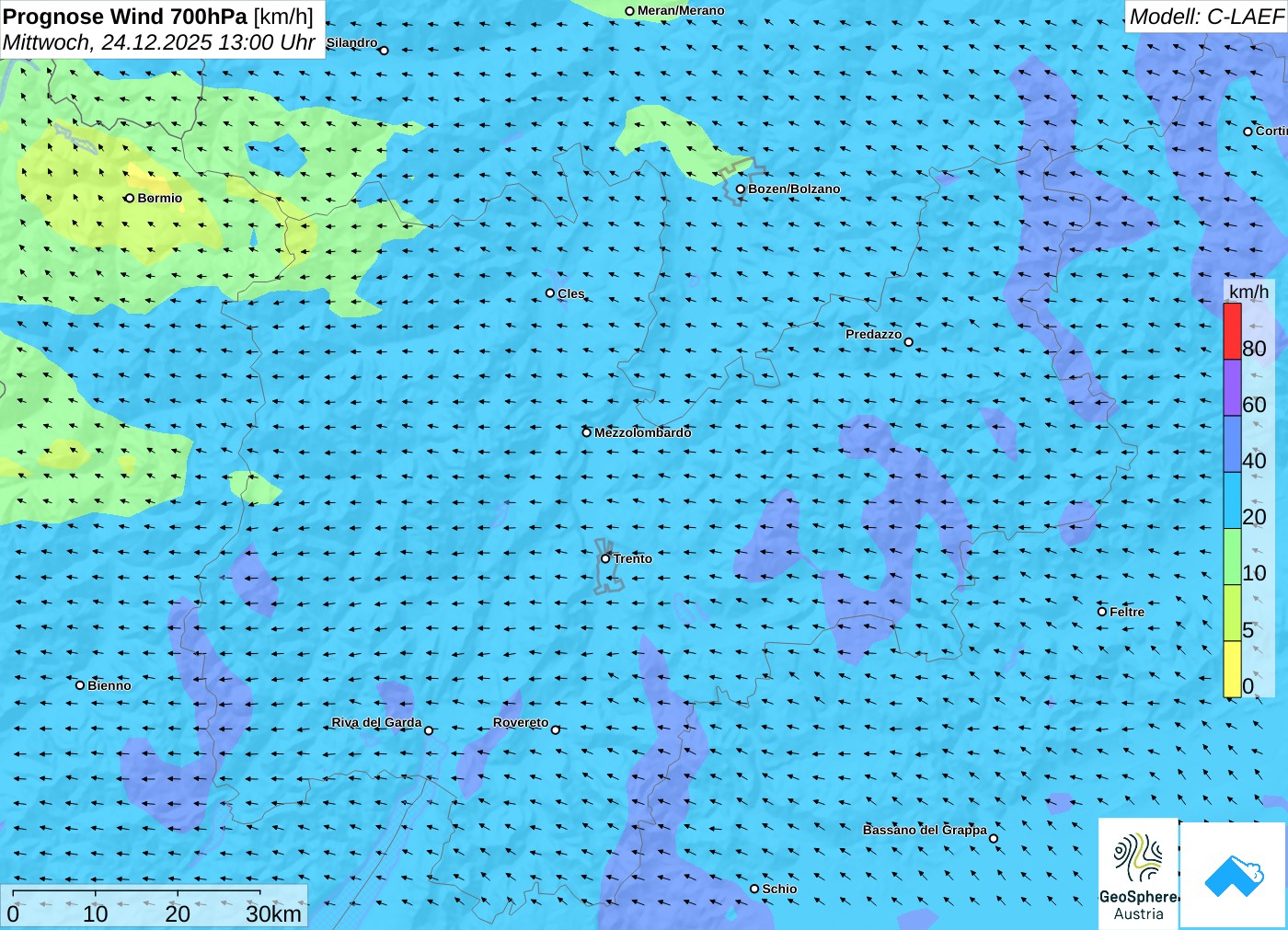
Task: Click the 'Bozen/Bolzano' city label
Action: (x=794, y=189)
